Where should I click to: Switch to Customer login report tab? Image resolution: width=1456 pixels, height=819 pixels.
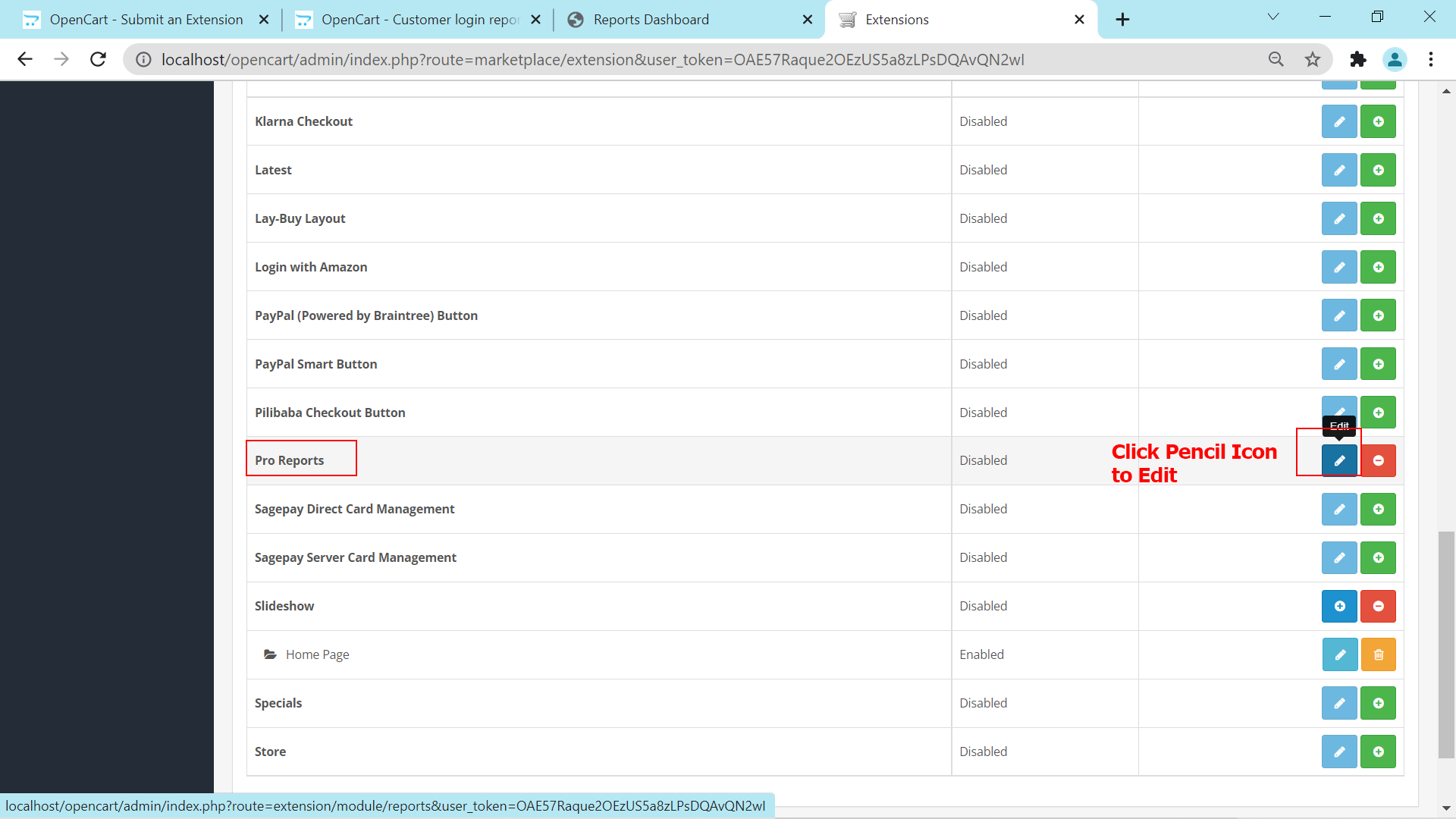[419, 20]
